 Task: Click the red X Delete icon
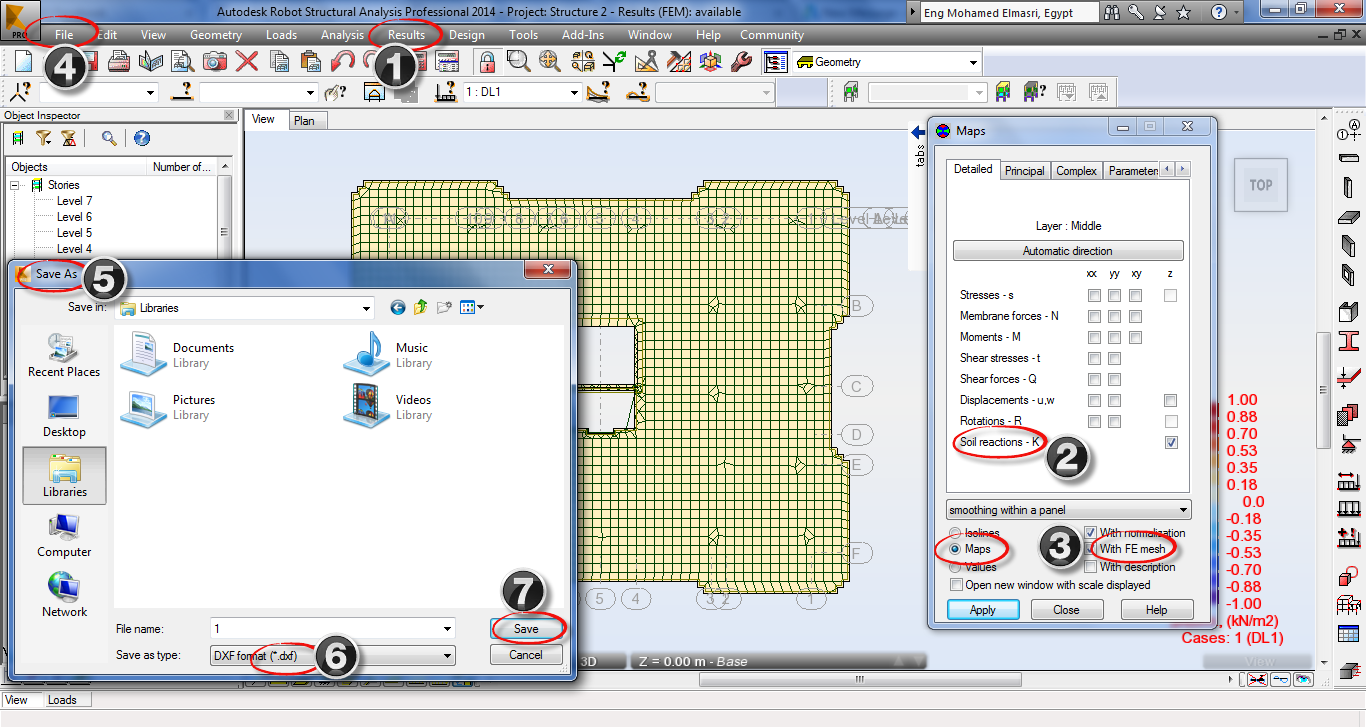(x=247, y=62)
